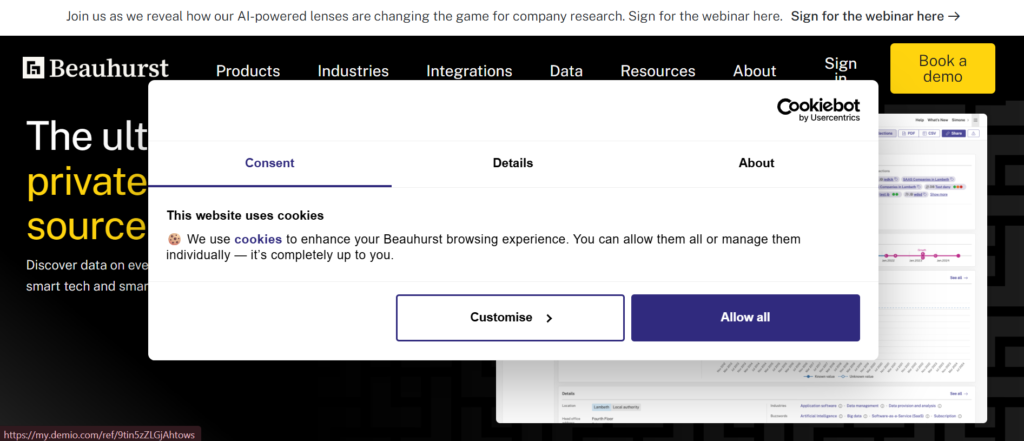Switch to the About tab in the cookie dialog
This screenshot has height=441, width=1024.
pos(756,163)
